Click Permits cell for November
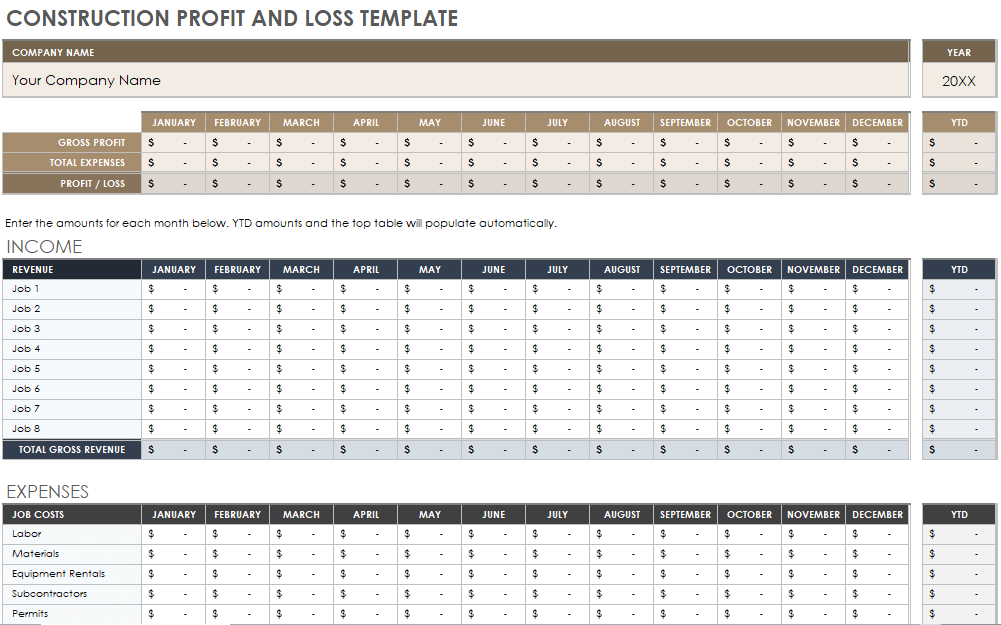The height and width of the screenshot is (625, 1001). pyautogui.click(x=813, y=614)
